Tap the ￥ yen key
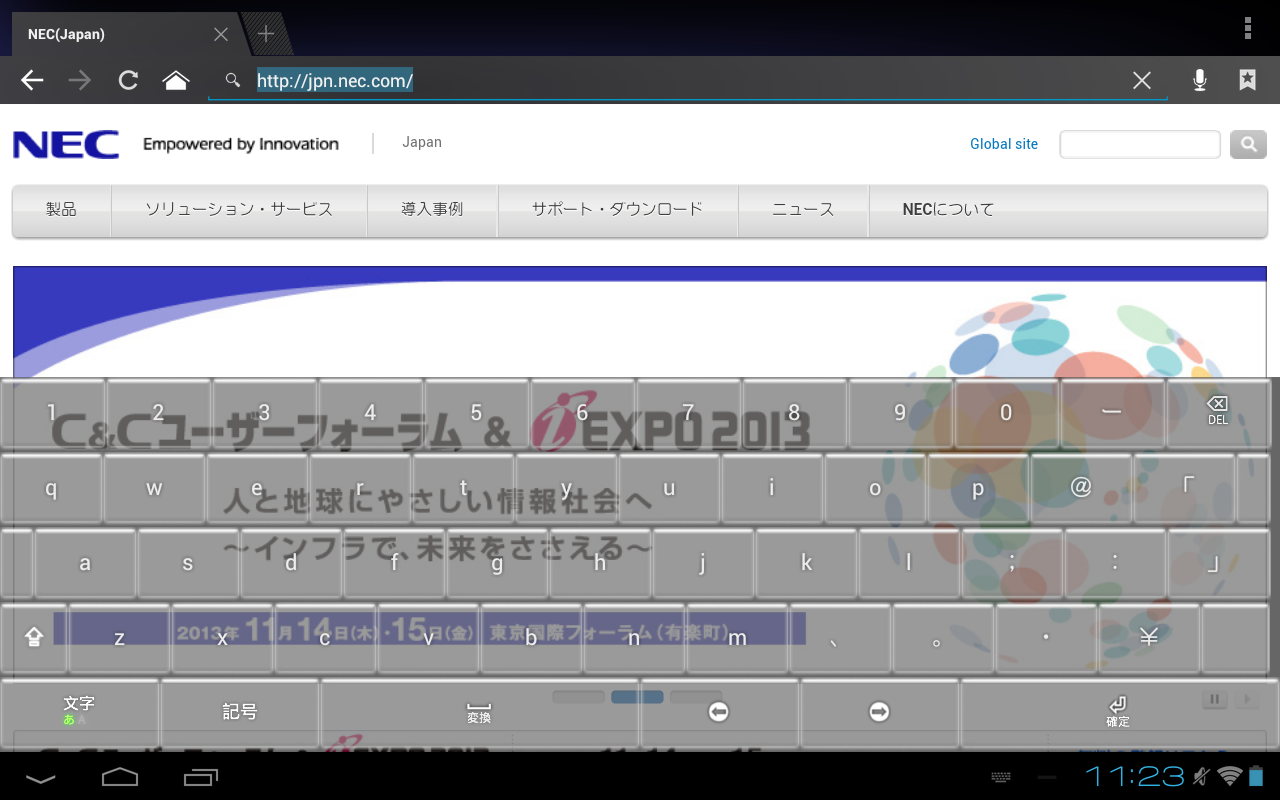The width and height of the screenshot is (1280, 800). point(1149,638)
